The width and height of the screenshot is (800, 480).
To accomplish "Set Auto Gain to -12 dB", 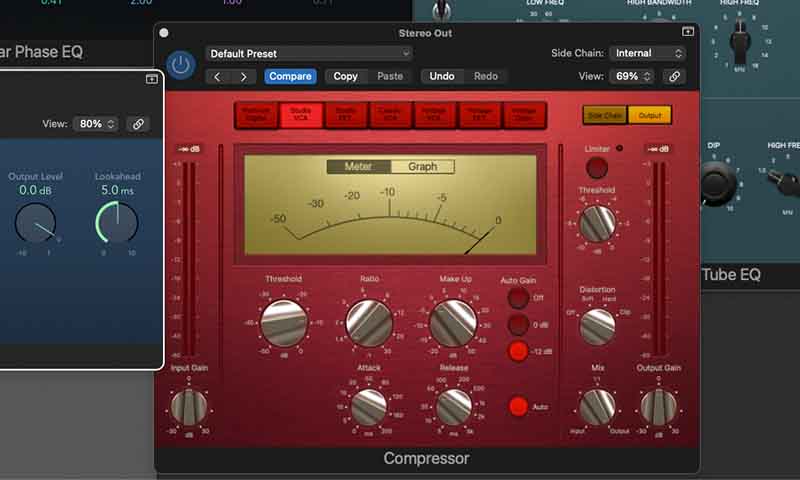I will tap(518, 351).
